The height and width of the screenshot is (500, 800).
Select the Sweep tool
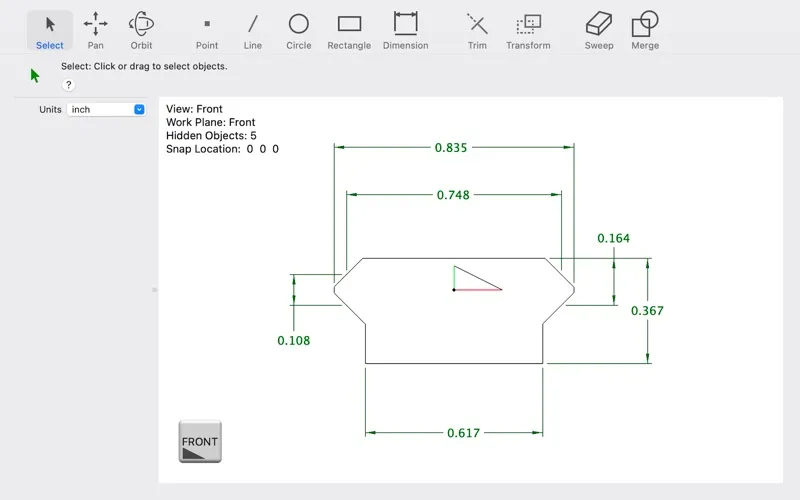[x=599, y=31]
